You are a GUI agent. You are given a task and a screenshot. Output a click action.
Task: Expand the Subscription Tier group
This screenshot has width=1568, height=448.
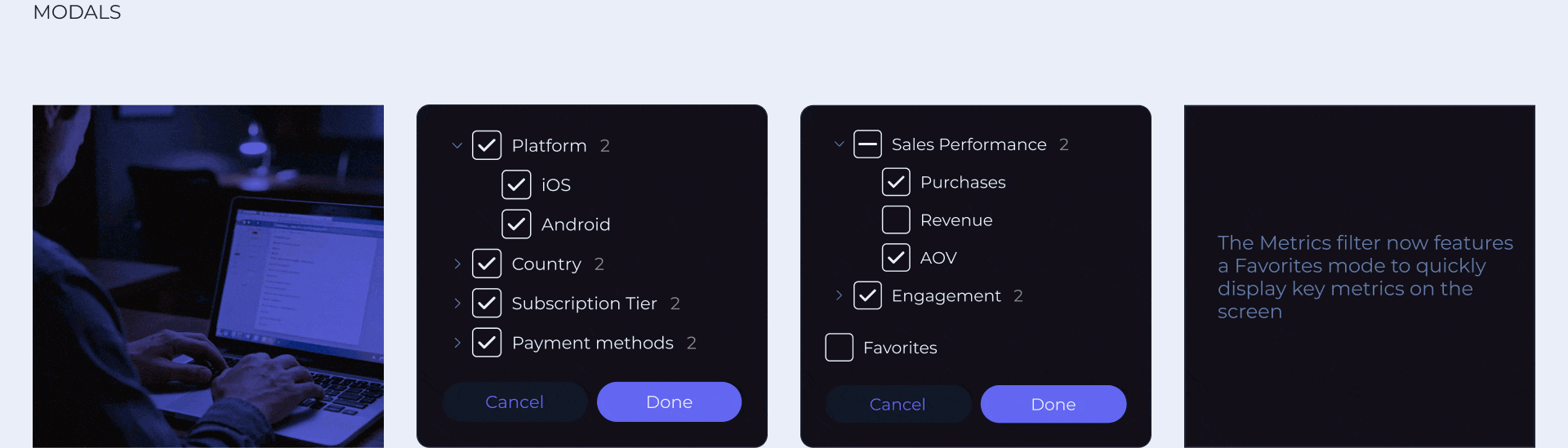pyautogui.click(x=457, y=303)
